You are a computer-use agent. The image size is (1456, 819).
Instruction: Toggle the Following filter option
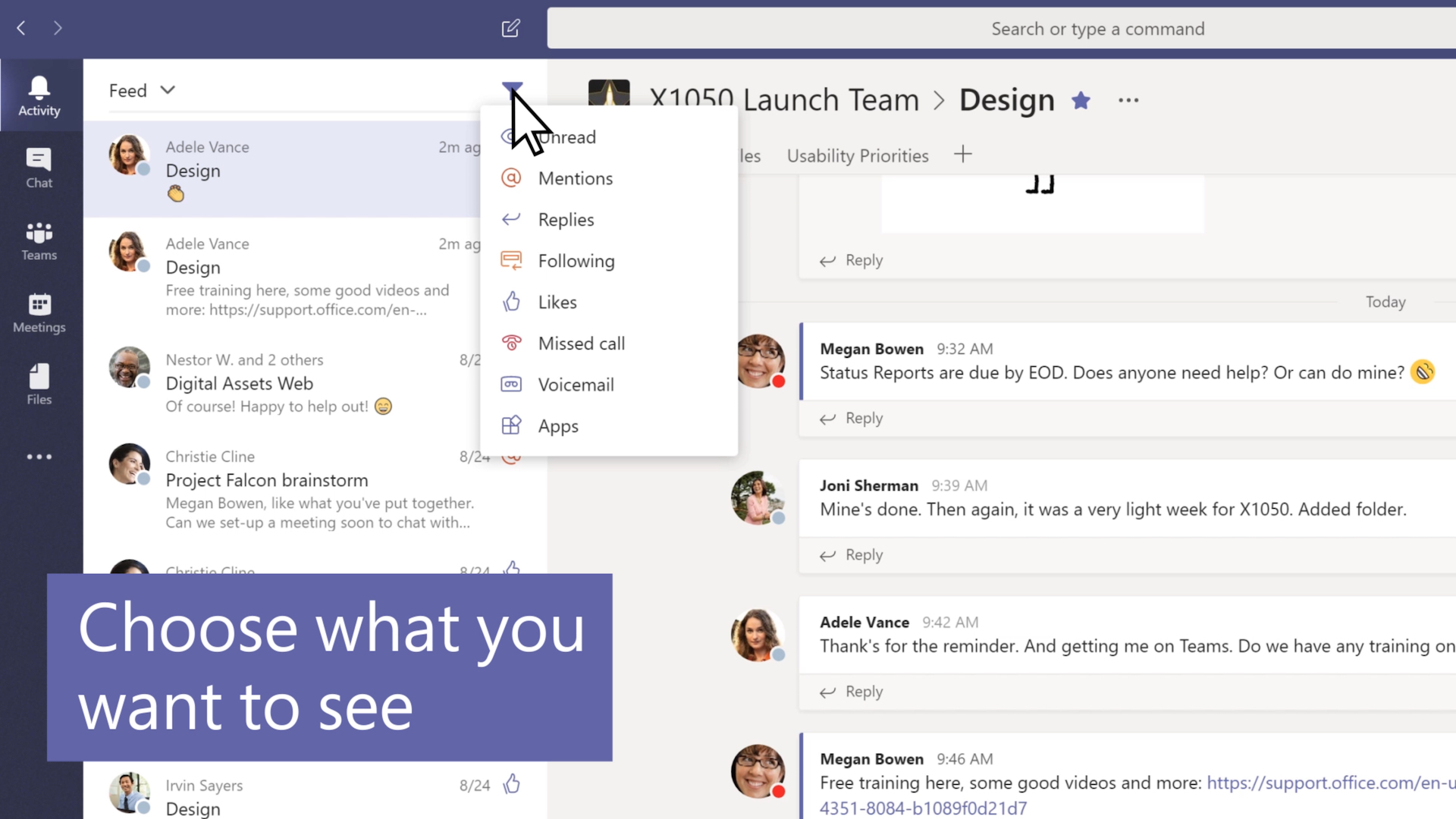coord(577,260)
